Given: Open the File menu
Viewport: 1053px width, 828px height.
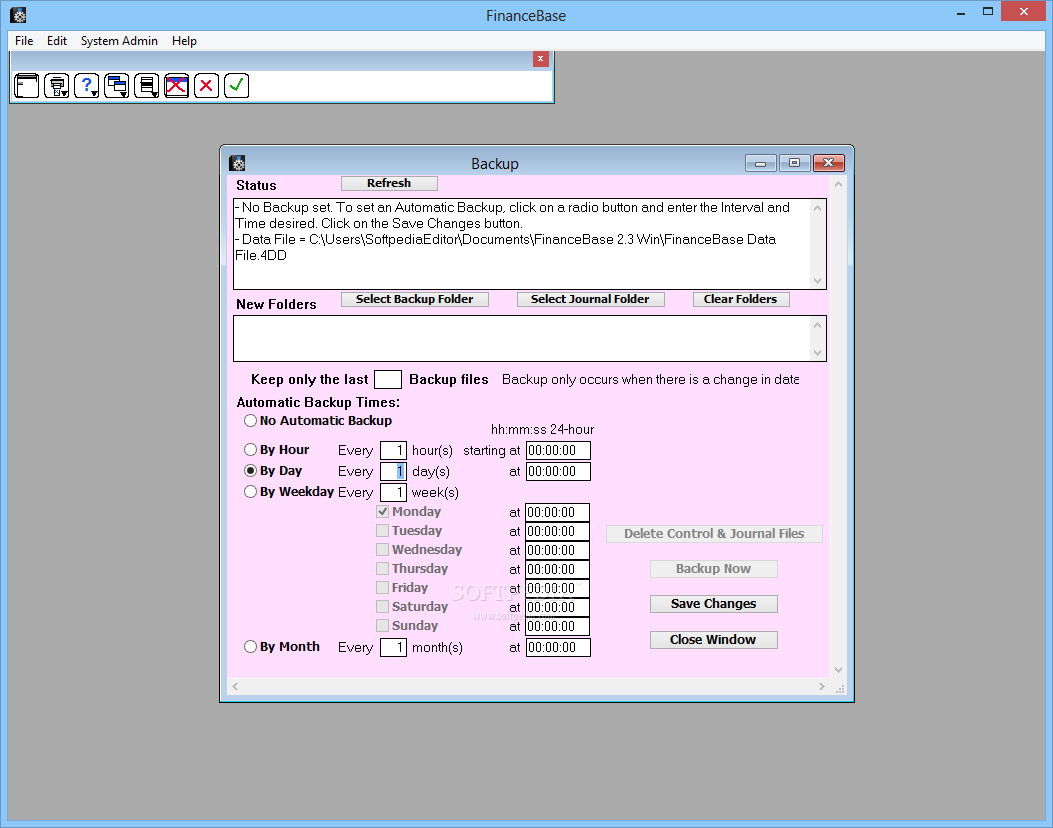Looking at the screenshot, I should [24, 41].
